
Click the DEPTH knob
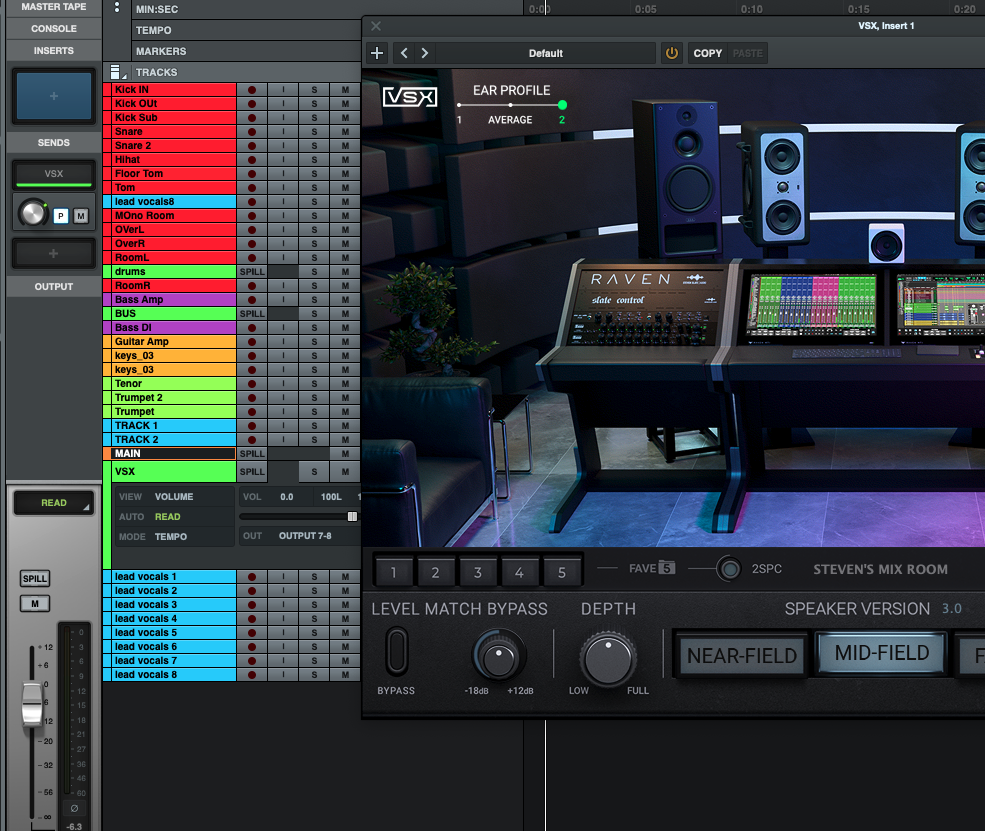[x=607, y=660]
